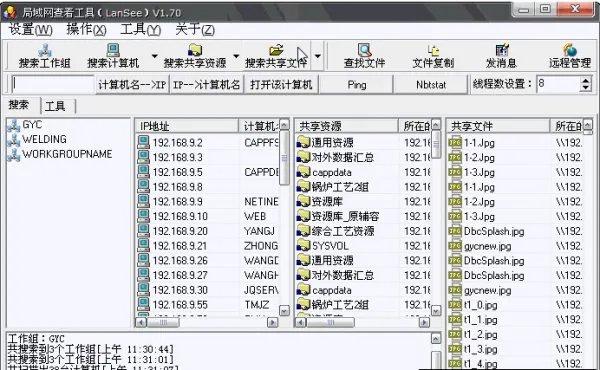Expand the dropdown arrow next to 搜索共享资源
This screenshot has height=370, width=600.
coord(236,56)
